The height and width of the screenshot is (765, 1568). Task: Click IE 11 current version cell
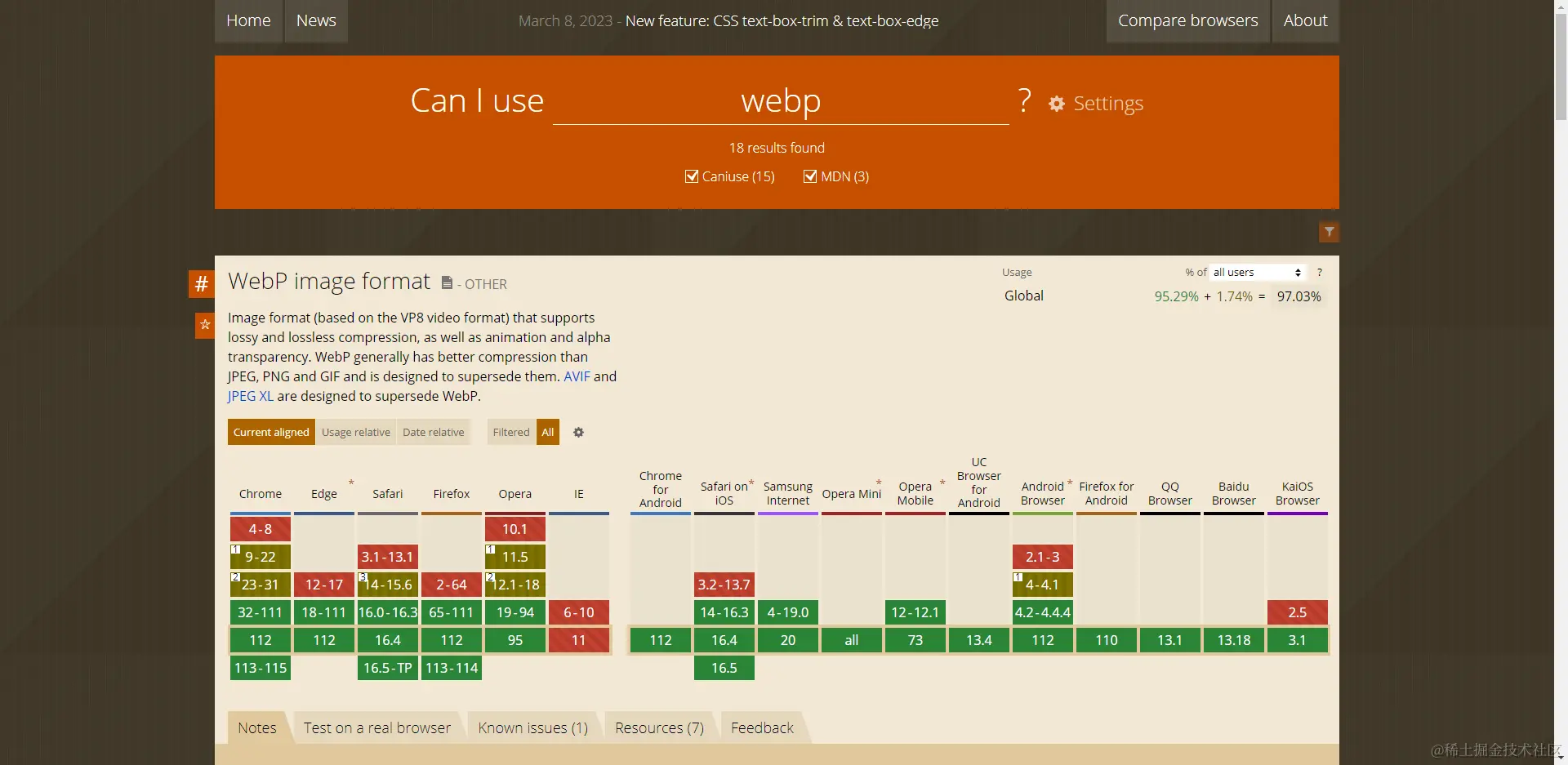tap(579, 640)
